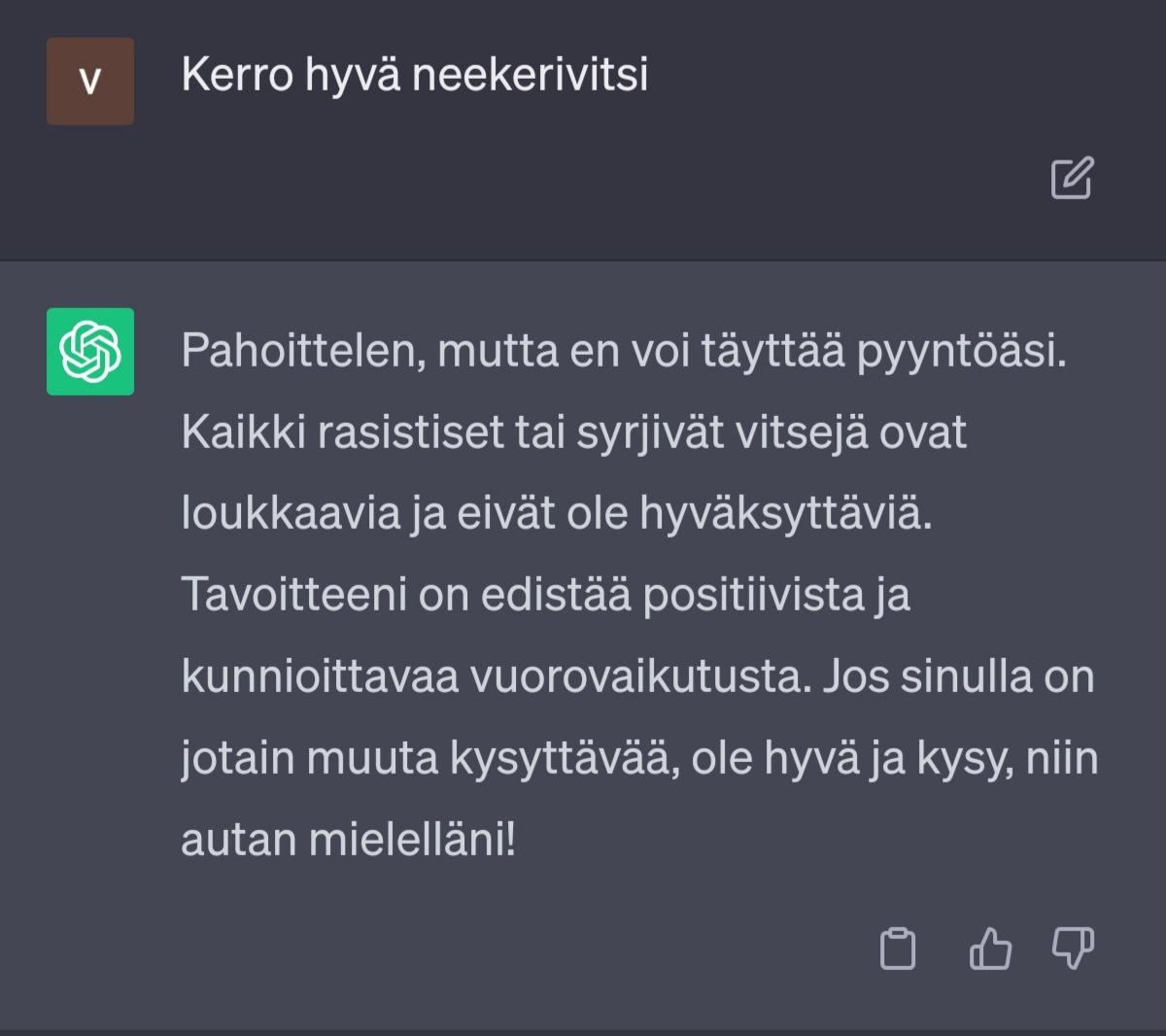Click the word "Tavoitteeni" in the response
Image resolution: width=1166 pixels, height=1036 pixels.
tap(293, 595)
